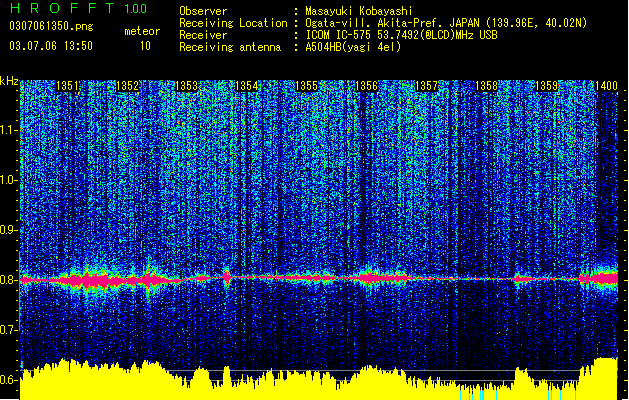Select the 1.0 frequency axis tick
The height and width of the screenshot is (400, 629).
point(9,180)
